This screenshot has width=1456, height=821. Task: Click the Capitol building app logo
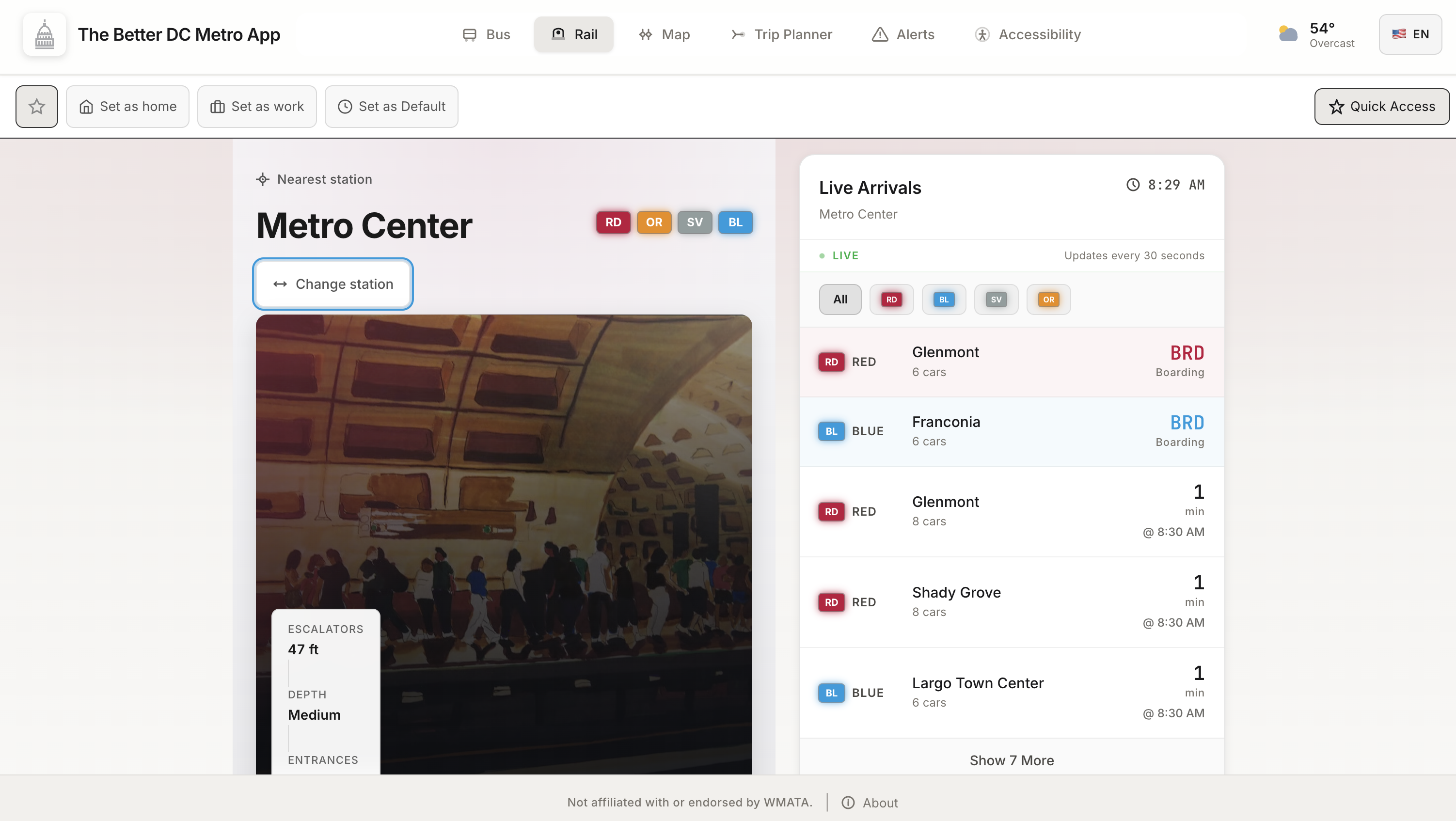(44, 34)
